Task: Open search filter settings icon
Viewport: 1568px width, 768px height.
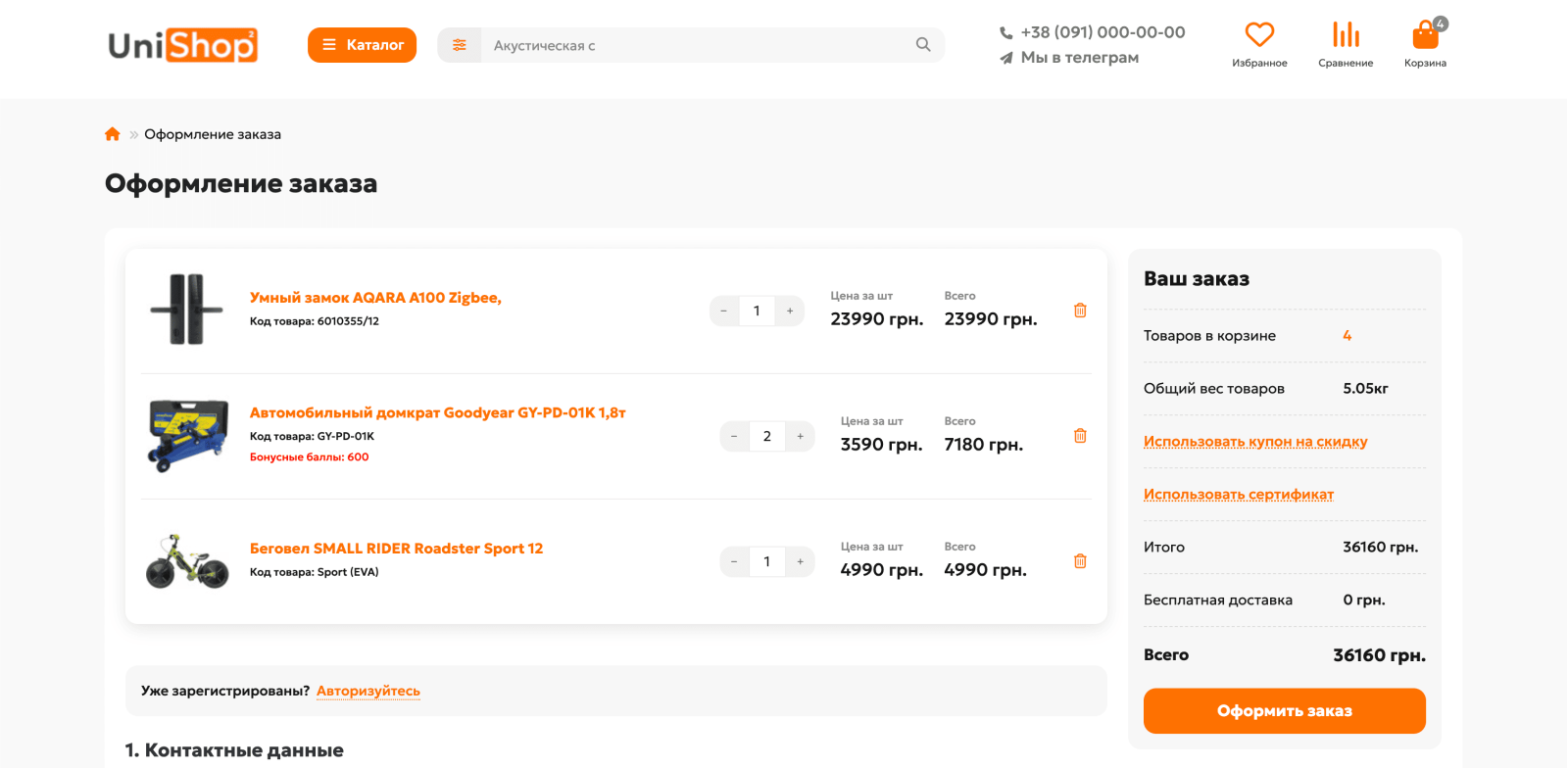Action: point(460,45)
